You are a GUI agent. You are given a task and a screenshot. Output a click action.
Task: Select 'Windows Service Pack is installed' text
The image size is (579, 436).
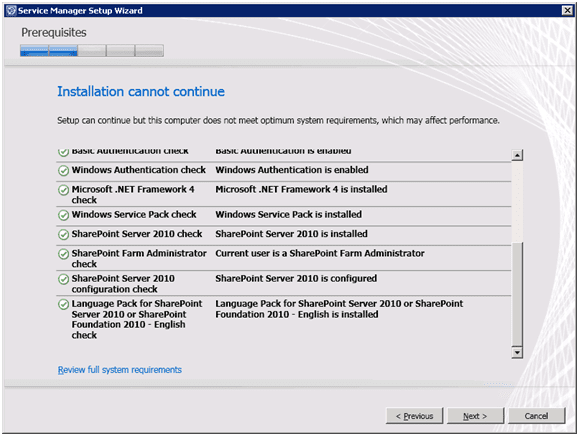click(x=288, y=214)
